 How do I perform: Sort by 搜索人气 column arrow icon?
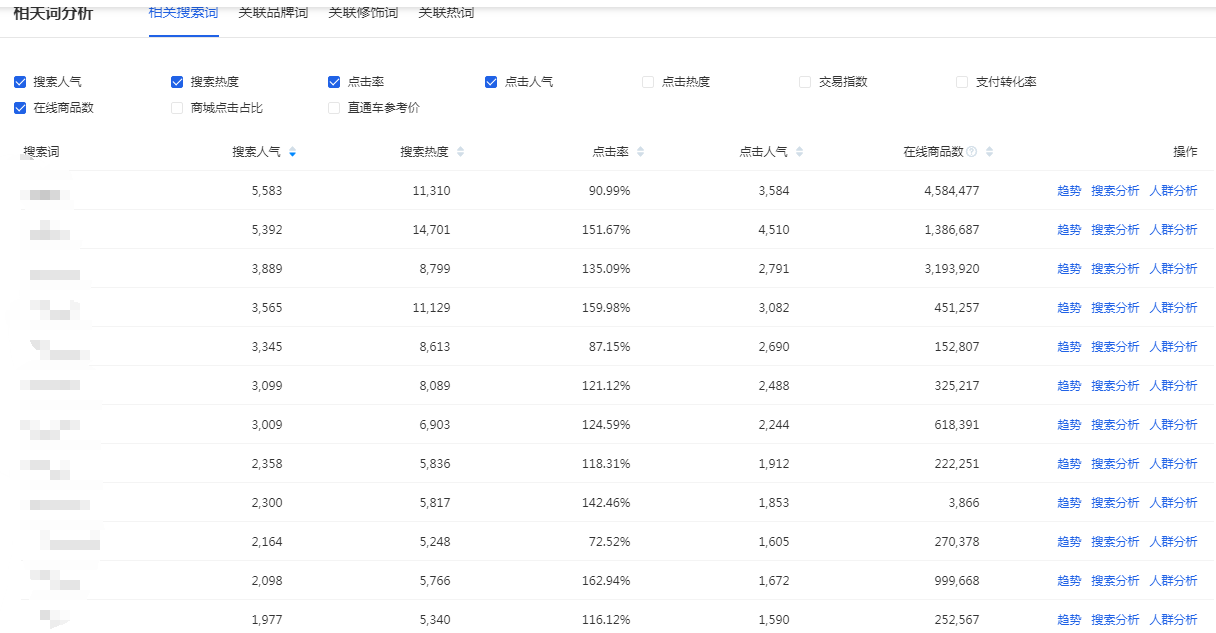292,152
